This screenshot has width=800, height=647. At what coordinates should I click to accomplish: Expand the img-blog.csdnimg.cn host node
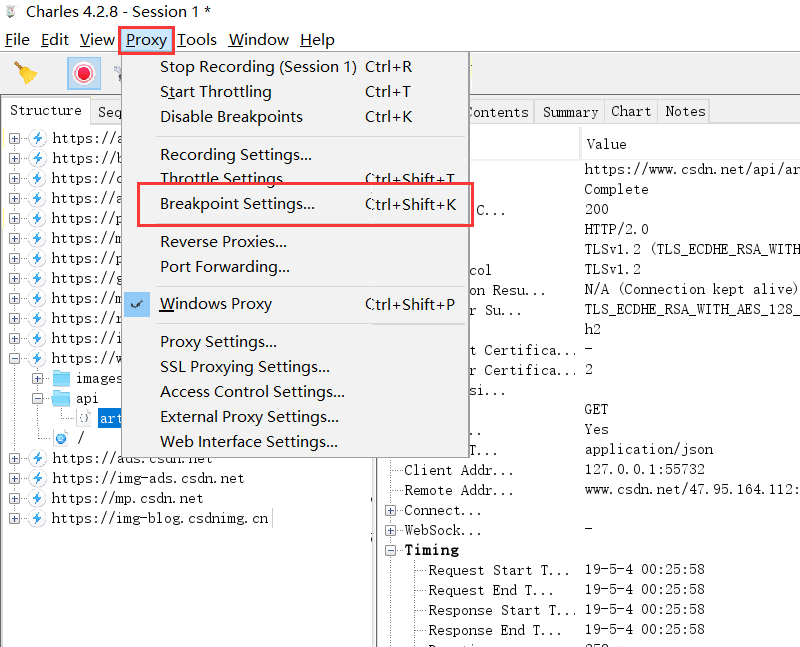tap(14, 518)
